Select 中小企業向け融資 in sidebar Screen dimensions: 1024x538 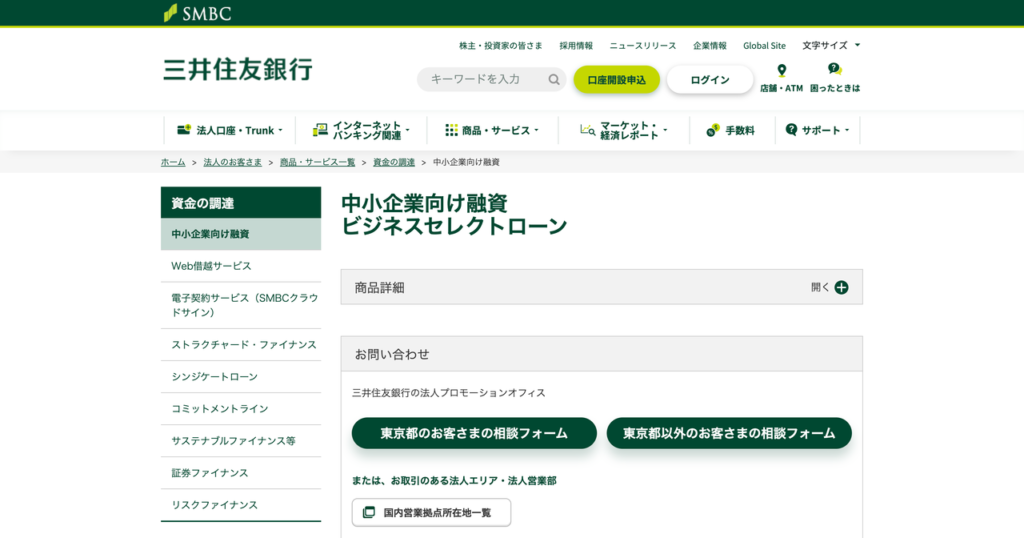click(241, 234)
